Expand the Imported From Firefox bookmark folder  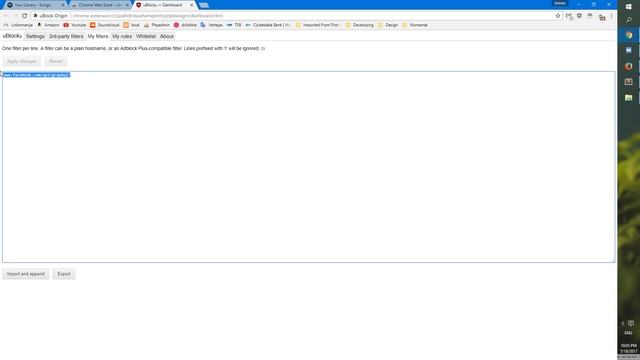(318, 25)
